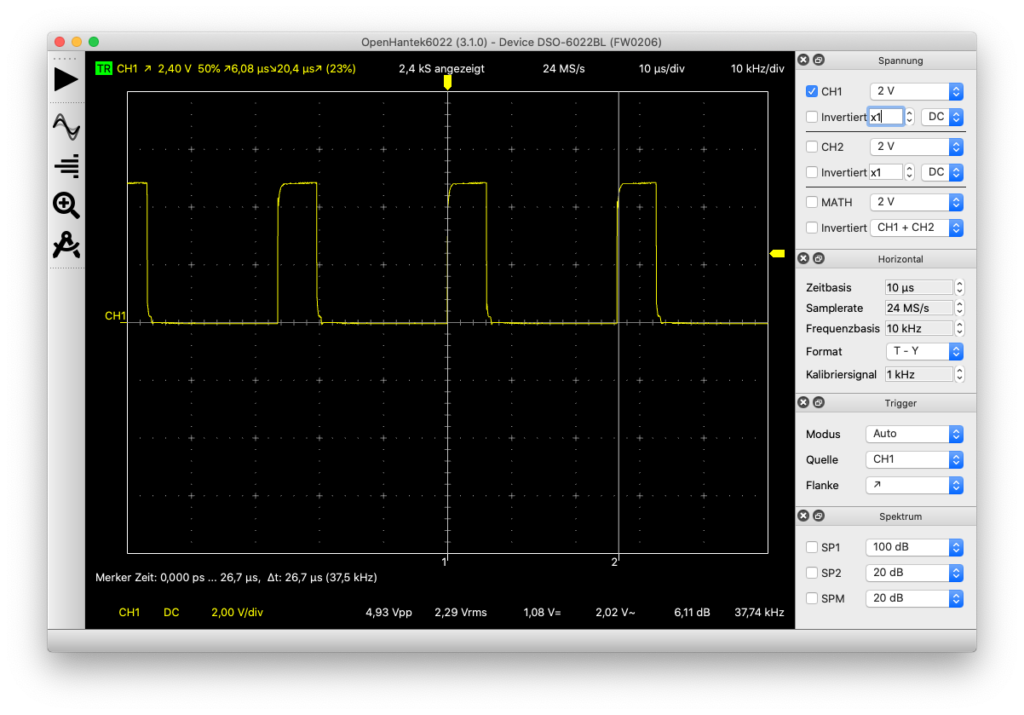Click the Samplerate 24 MS/s field
This screenshot has height=715, width=1024.
pyautogui.click(x=919, y=308)
